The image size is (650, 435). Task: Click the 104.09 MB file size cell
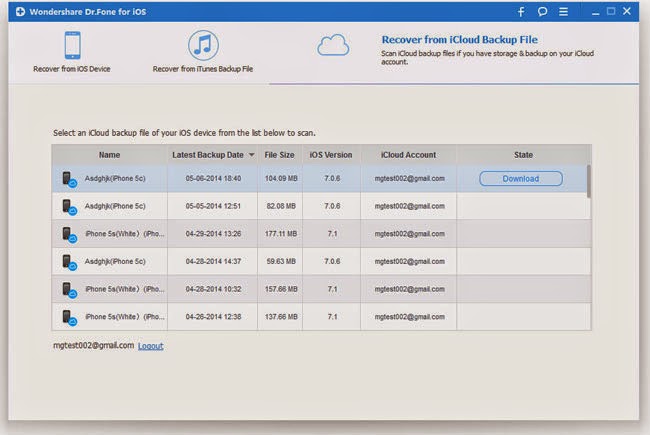pyautogui.click(x=281, y=179)
